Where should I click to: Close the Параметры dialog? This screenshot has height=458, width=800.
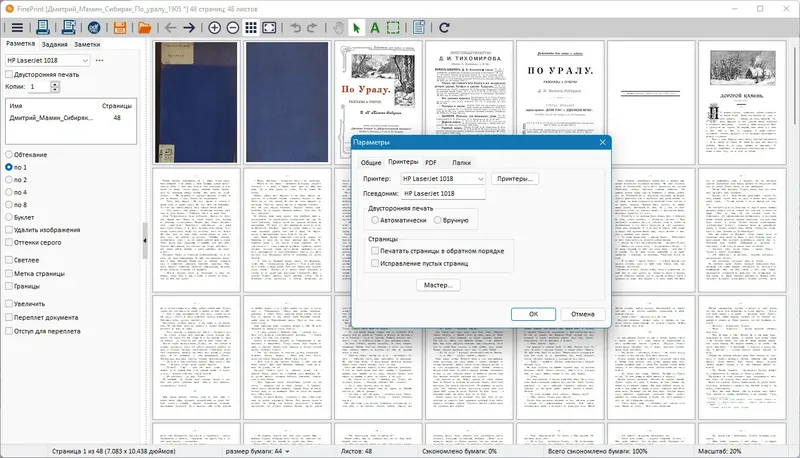[x=603, y=142]
